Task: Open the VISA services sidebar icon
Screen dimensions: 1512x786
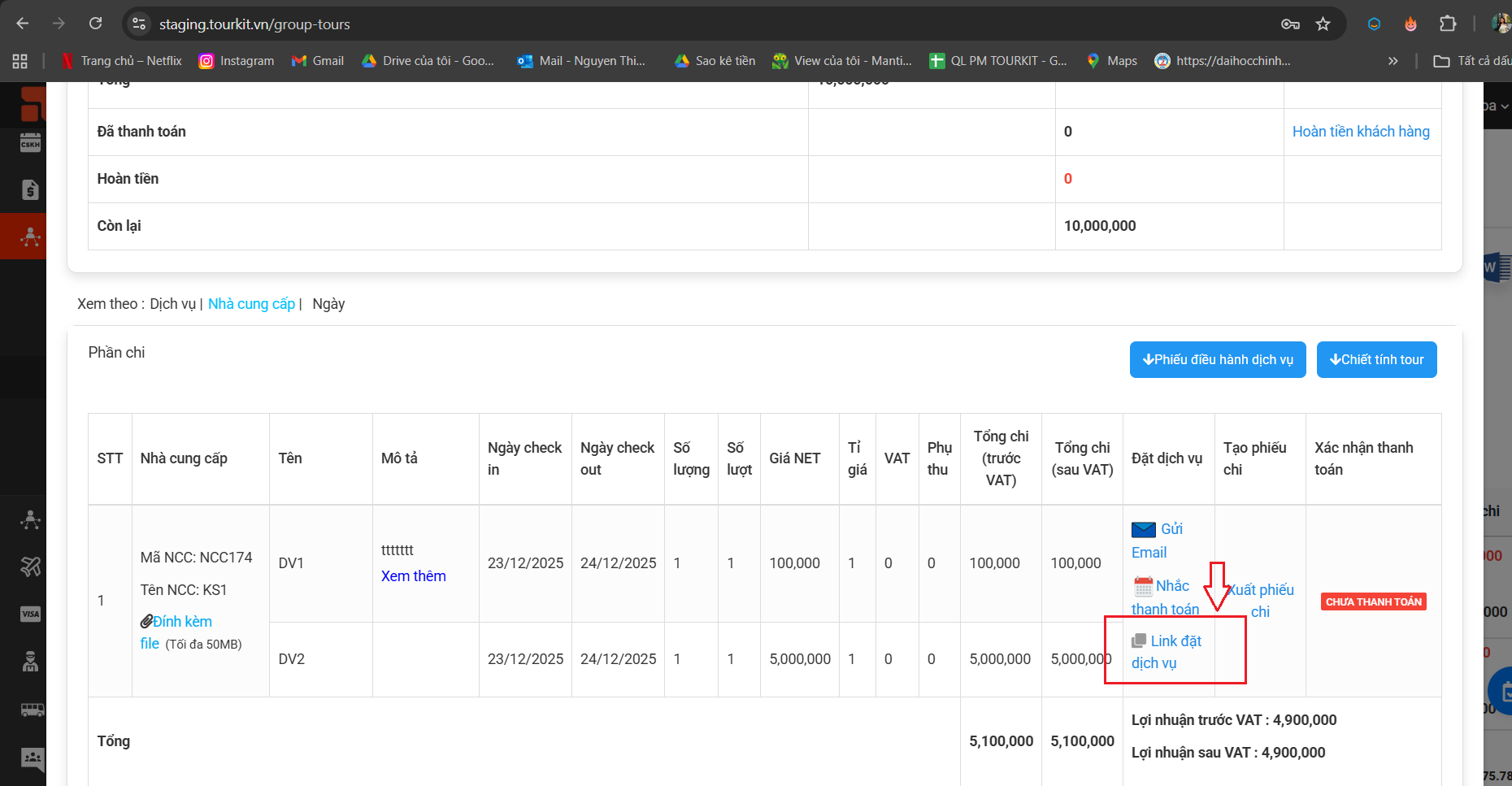Action: point(30,614)
